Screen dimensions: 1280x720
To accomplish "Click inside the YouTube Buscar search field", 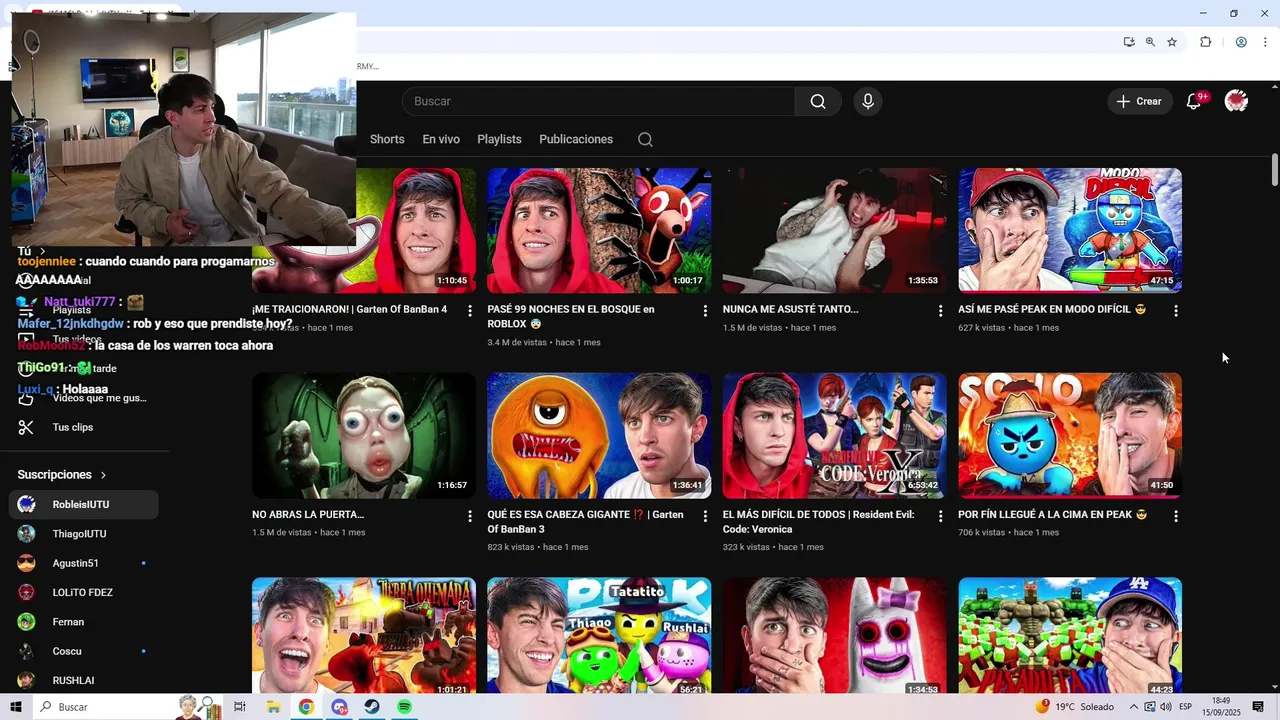I will pyautogui.click(x=598, y=101).
